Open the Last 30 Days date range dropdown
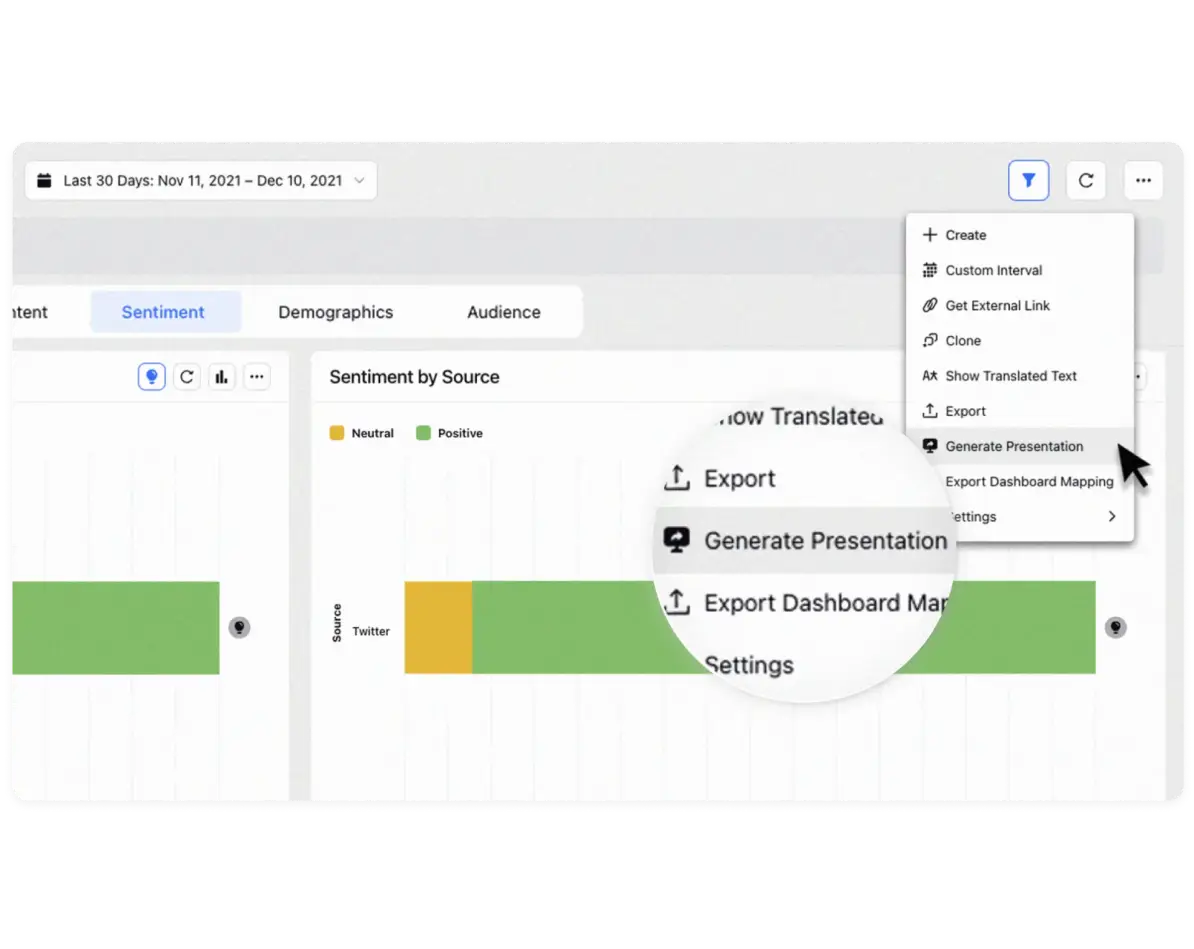Image resolution: width=1194 pixels, height=949 pixels. coord(200,180)
